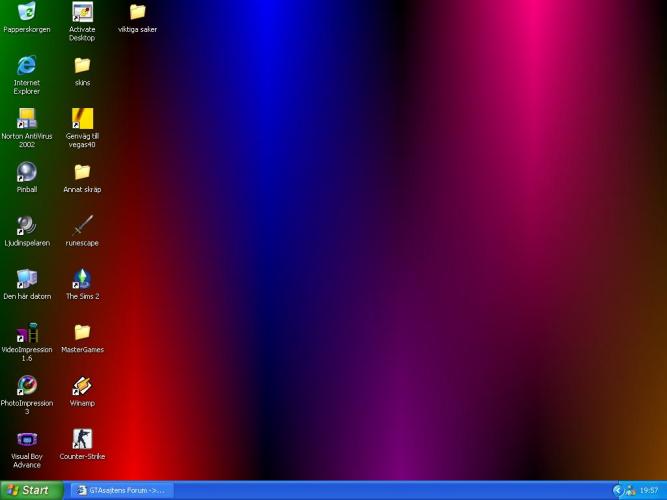Open the Papperskorgen recycle bin icon
667x500 pixels.
[x=27, y=13]
